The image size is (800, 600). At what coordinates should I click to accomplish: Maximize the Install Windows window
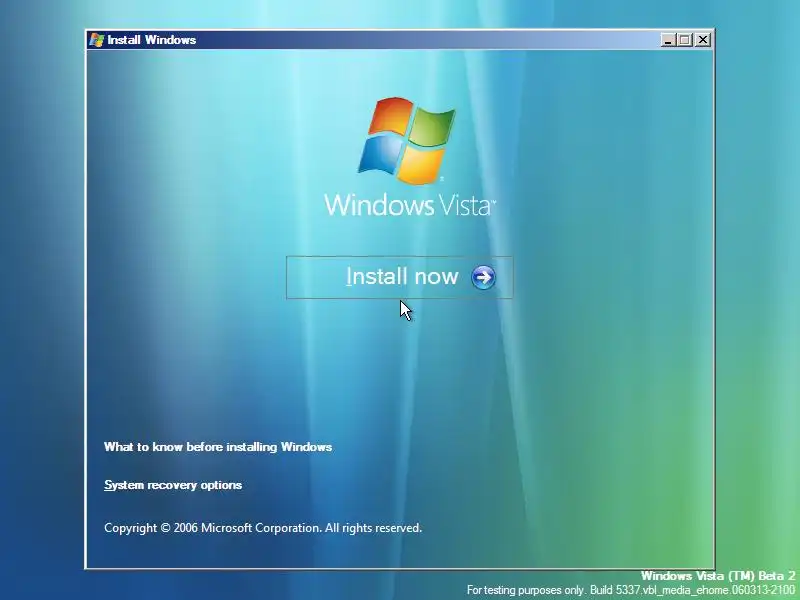pos(685,40)
